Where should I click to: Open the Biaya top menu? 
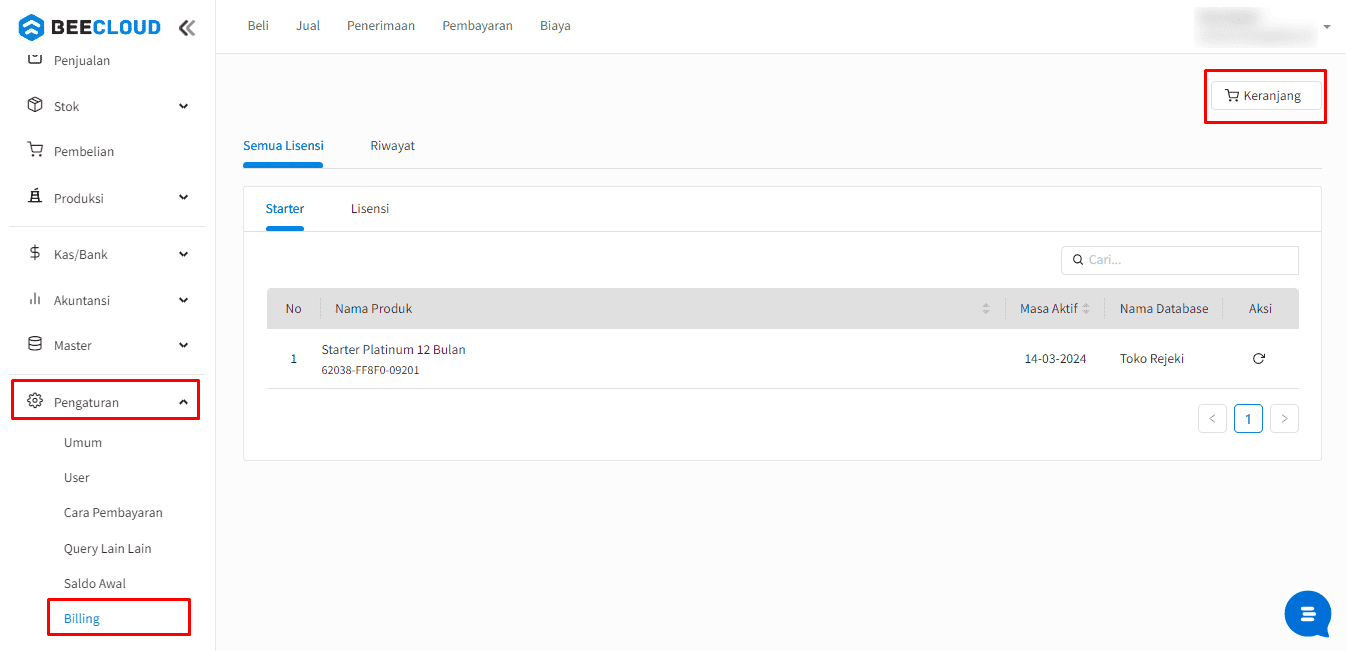click(555, 26)
